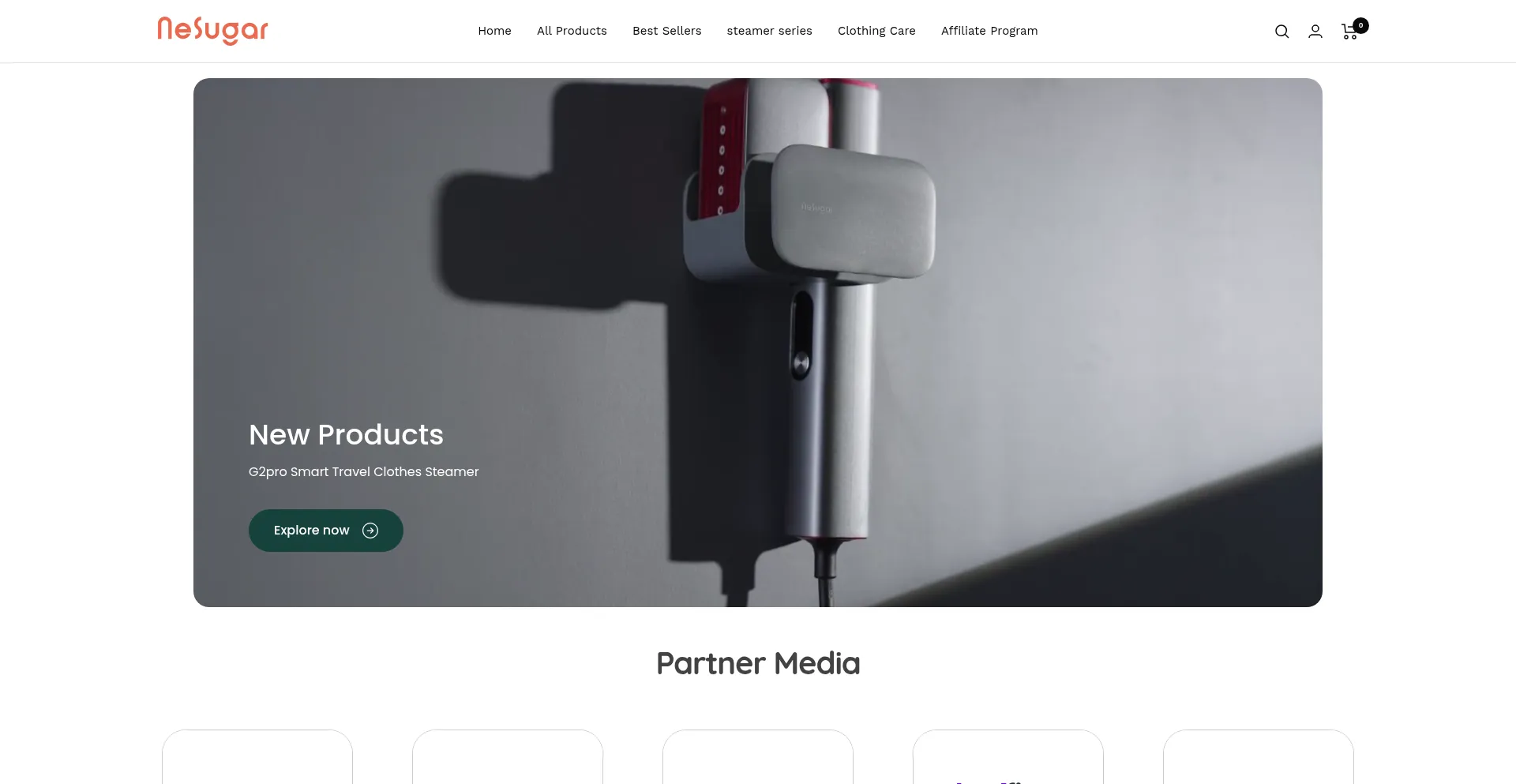This screenshot has height=784, width=1516.
Task: Click G2pro Smart Travel Clothes Steamer text
Action: pos(364,471)
